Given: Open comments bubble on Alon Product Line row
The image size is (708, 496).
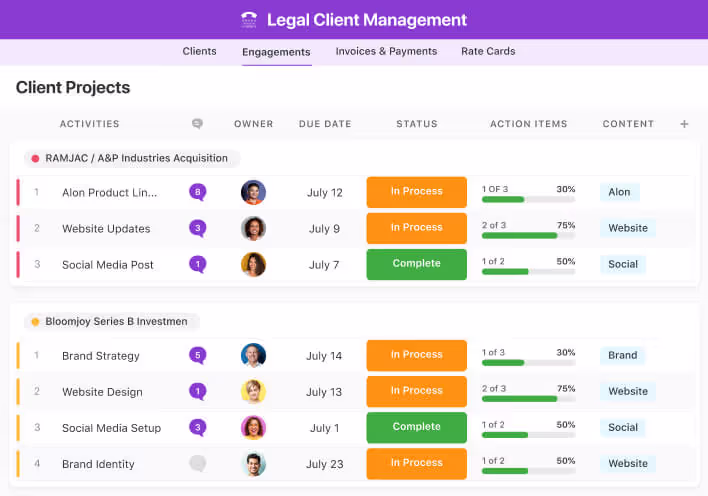Looking at the screenshot, I should (198, 192).
